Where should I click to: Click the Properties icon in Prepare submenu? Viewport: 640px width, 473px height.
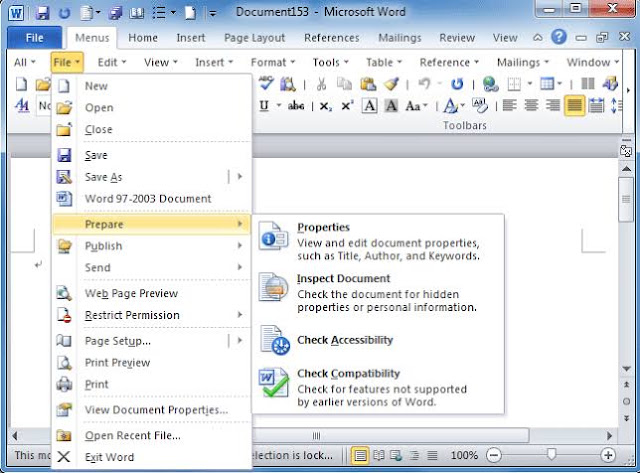pos(273,235)
